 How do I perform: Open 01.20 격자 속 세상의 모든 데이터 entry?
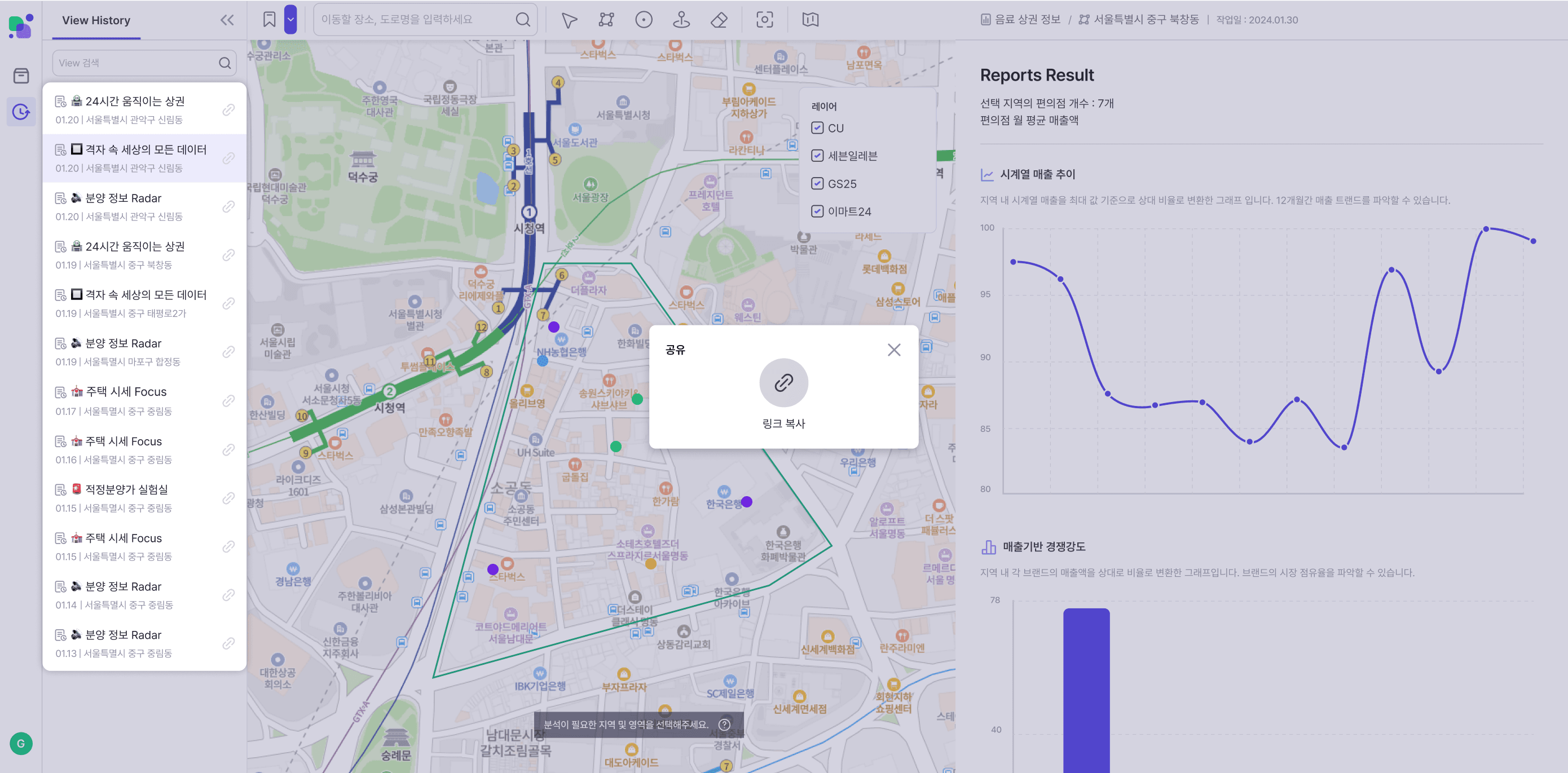pyautogui.click(x=144, y=158)
